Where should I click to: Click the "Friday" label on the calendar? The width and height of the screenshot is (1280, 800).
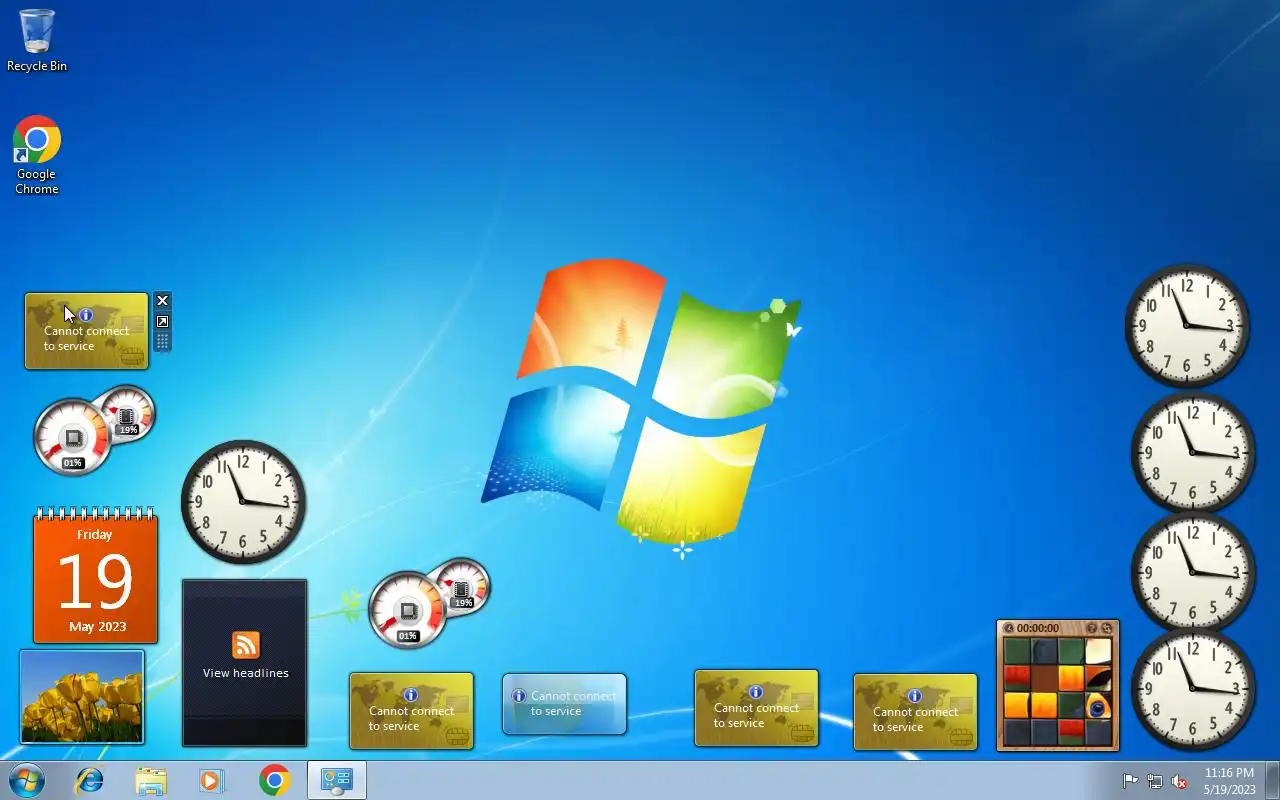point(95,534)
